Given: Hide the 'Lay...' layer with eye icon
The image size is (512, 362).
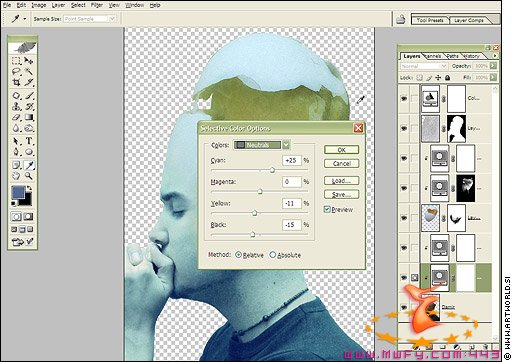Looking at the screenshot, I should [404, 128].
